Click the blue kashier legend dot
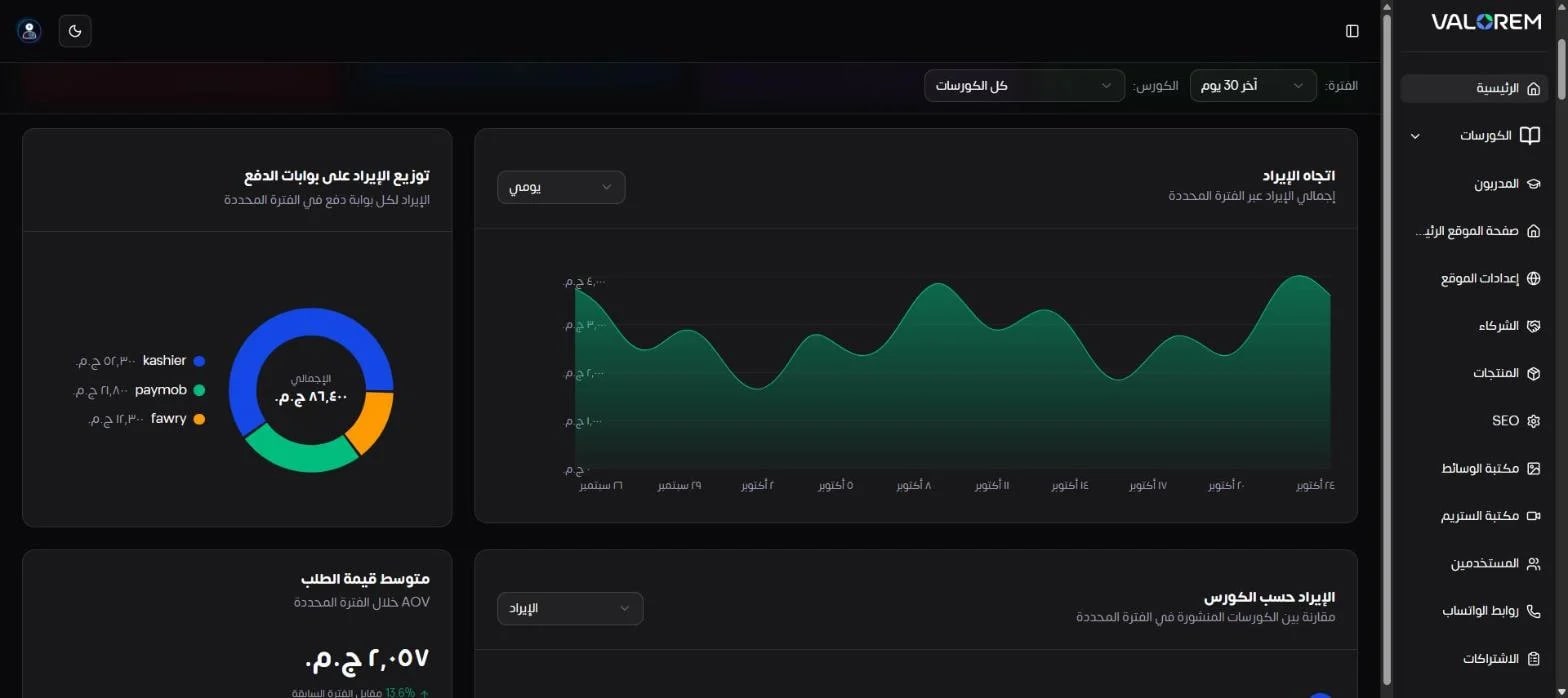 pos(199,361)
